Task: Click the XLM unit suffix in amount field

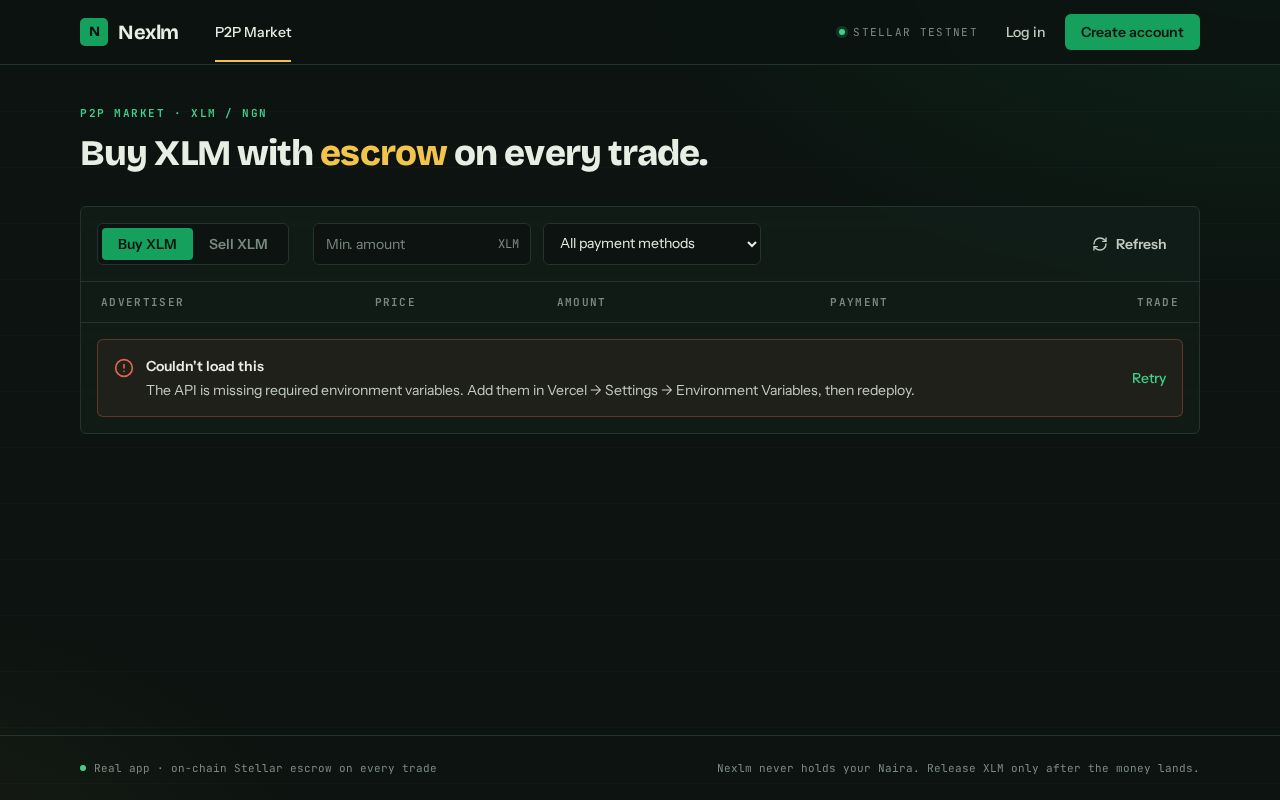Action: click(x=509, y=244)
